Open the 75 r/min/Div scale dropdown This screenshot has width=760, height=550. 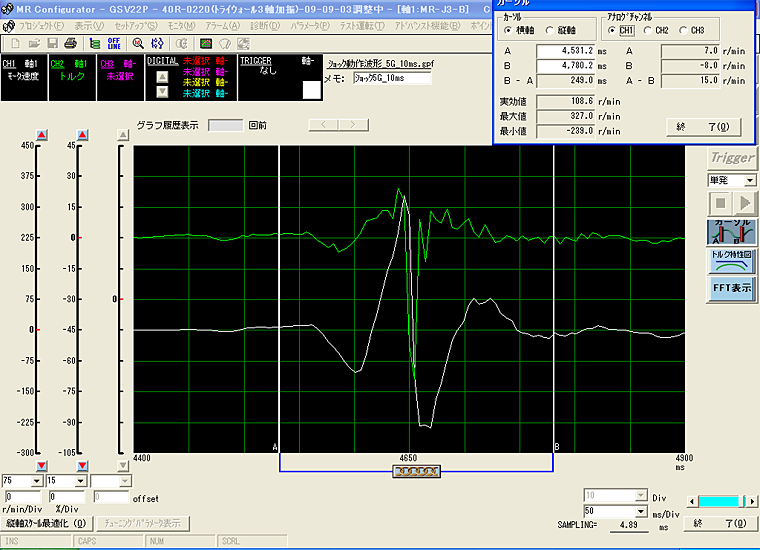(x=36, y=481)
